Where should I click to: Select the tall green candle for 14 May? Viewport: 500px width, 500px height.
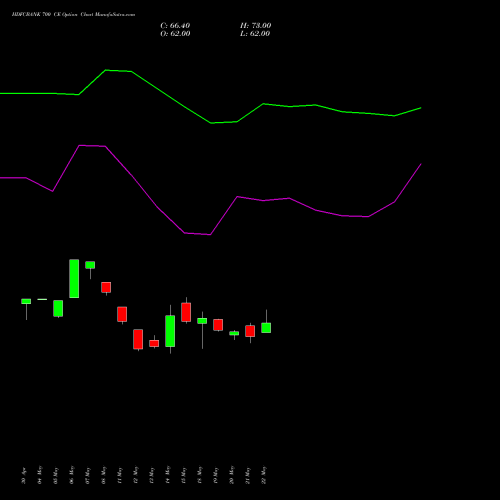pos(170,331)
